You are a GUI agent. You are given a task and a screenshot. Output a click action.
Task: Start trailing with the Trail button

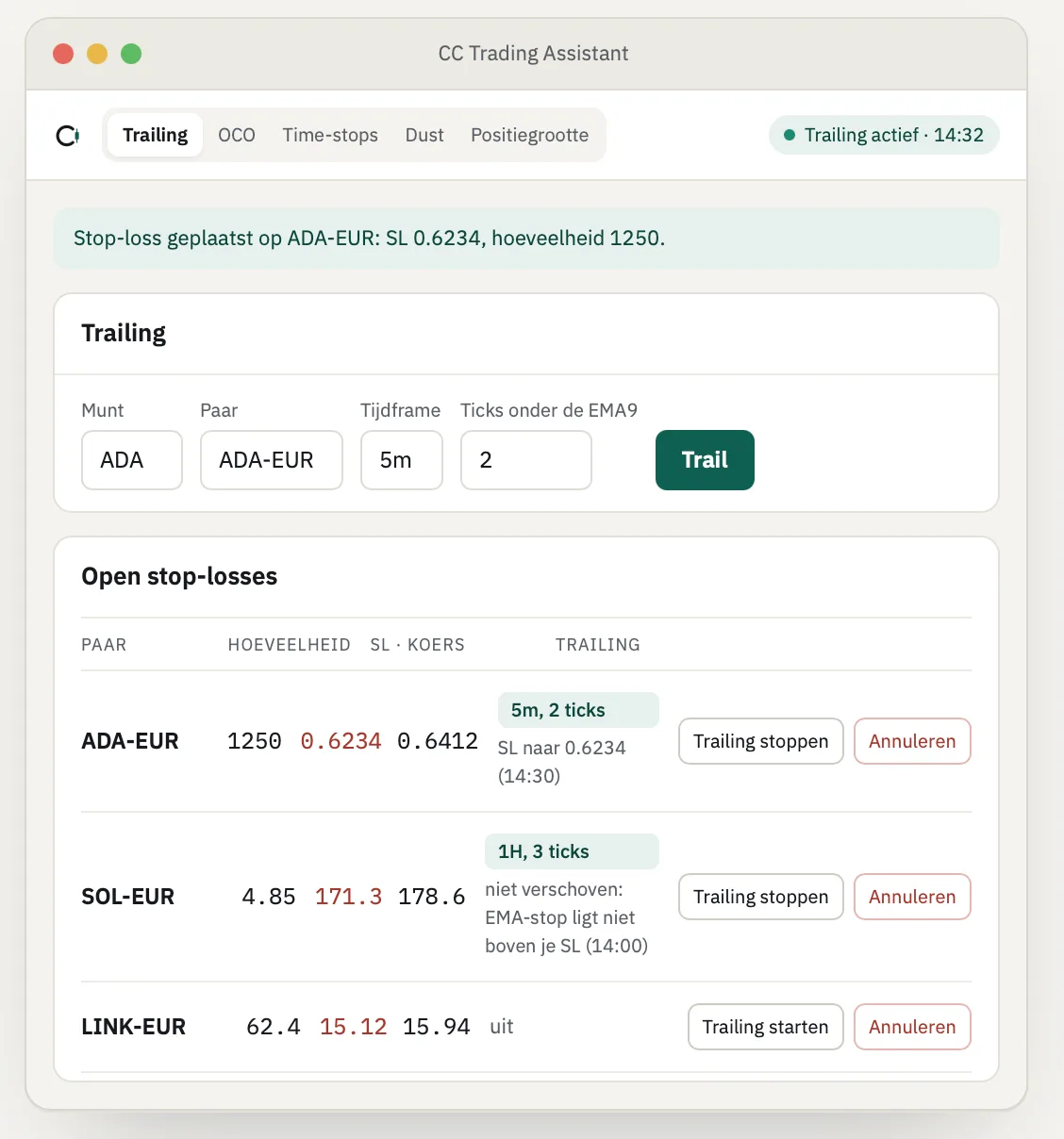point(705,460)
